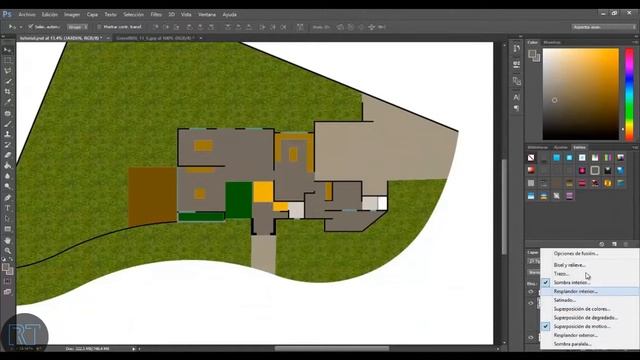Select the Paint Bucket tool

[7, 166]
